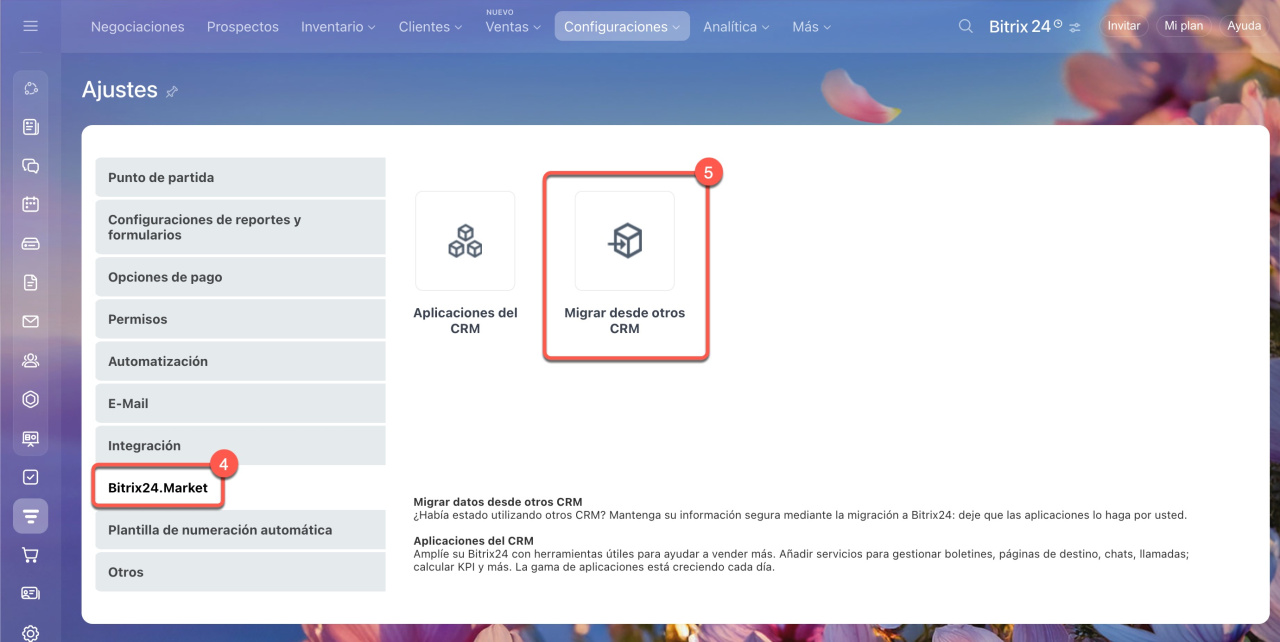Select the Permisos section
The height and width of the screenshot is (642, 1280).
[x=240, y=319]
